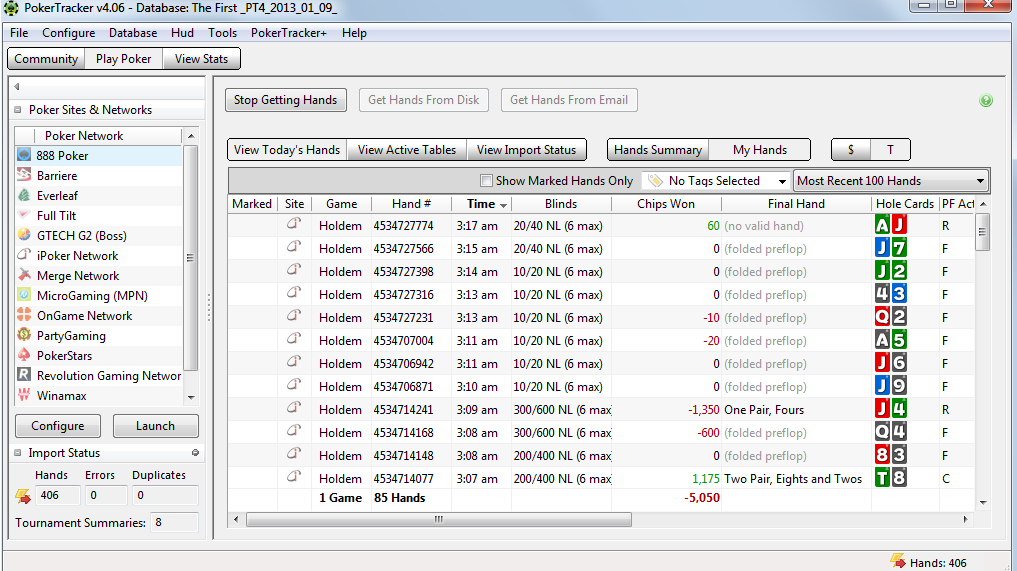Select the PartyGaming icon
This screenshot has height=571, width=1017.
pyautogui.click(x=24, y=335)
